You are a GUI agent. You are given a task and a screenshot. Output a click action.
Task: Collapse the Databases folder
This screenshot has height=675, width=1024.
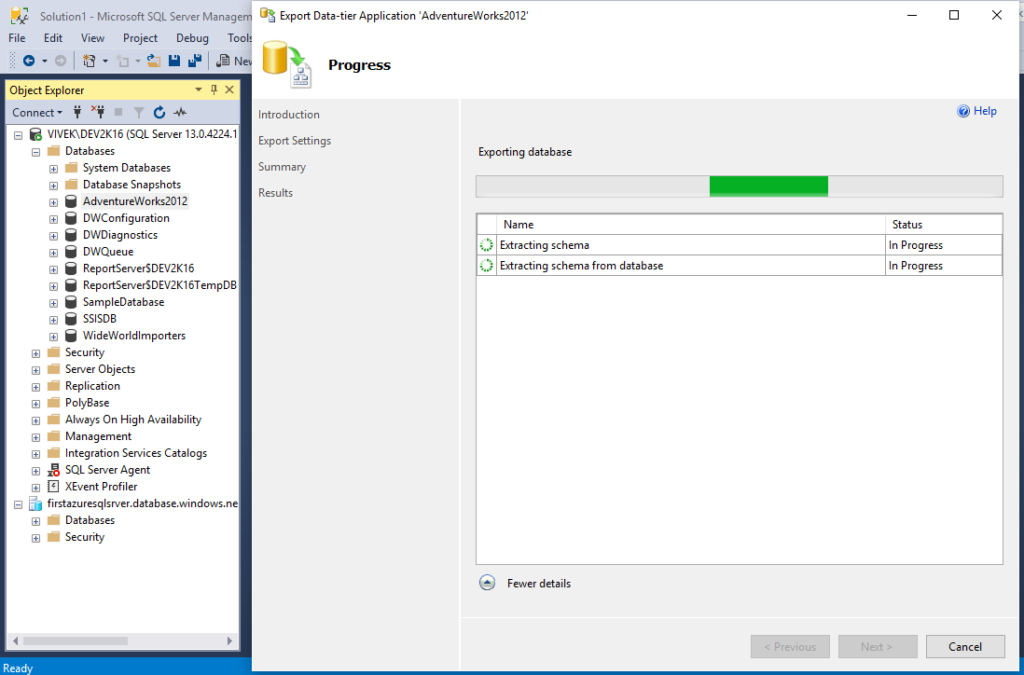(36, 150)
